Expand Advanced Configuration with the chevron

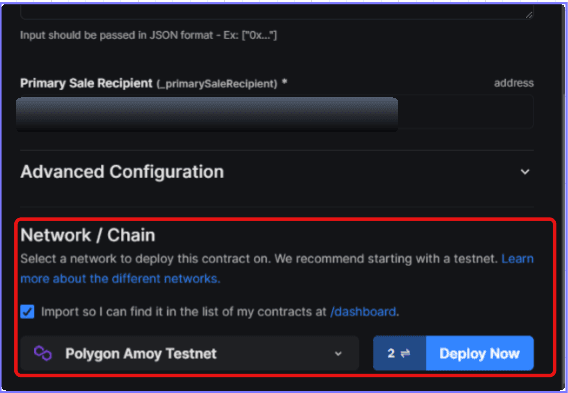coord(525,172)
